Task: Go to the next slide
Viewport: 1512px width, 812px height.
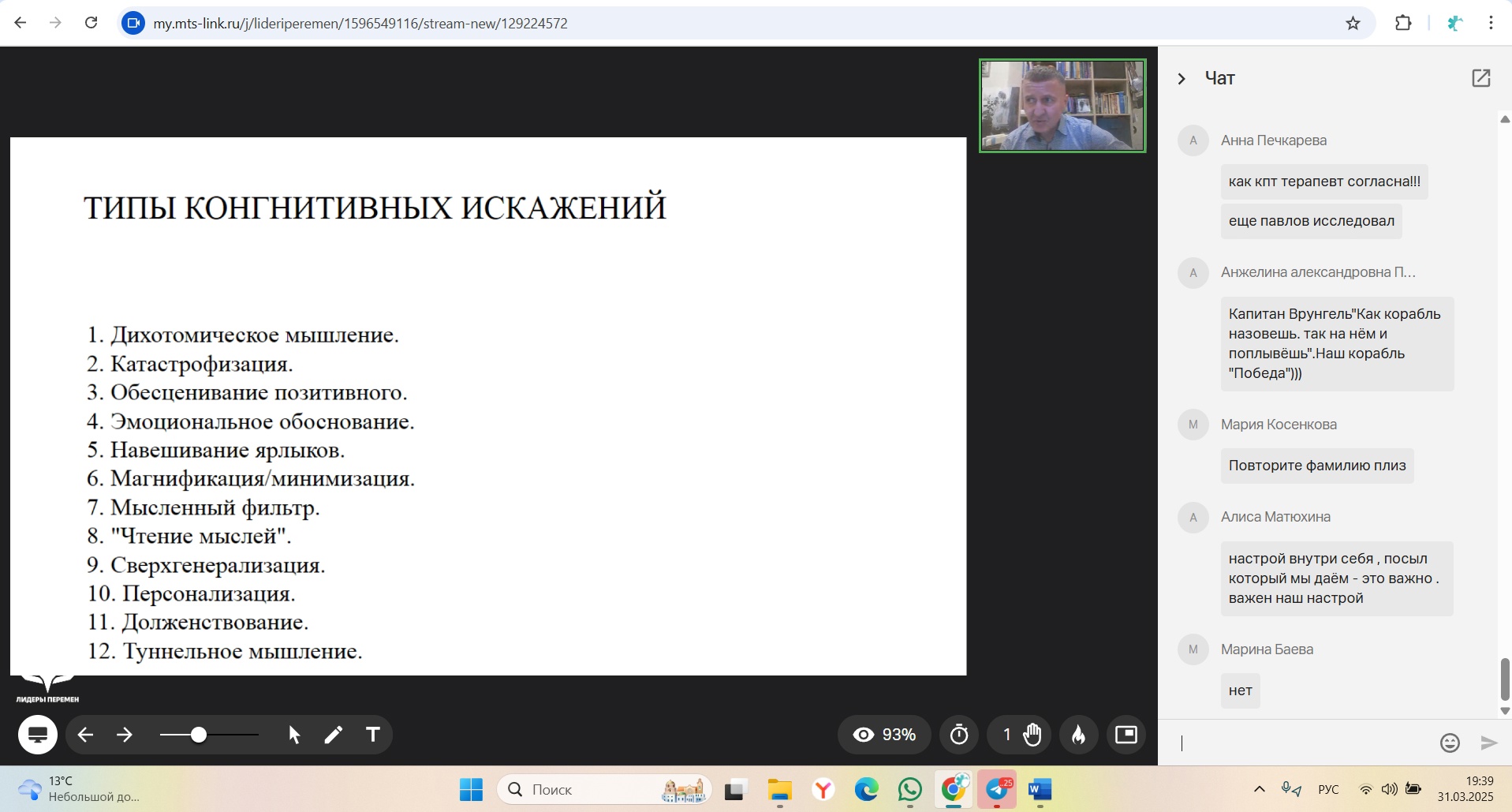Action: [125, 735]
